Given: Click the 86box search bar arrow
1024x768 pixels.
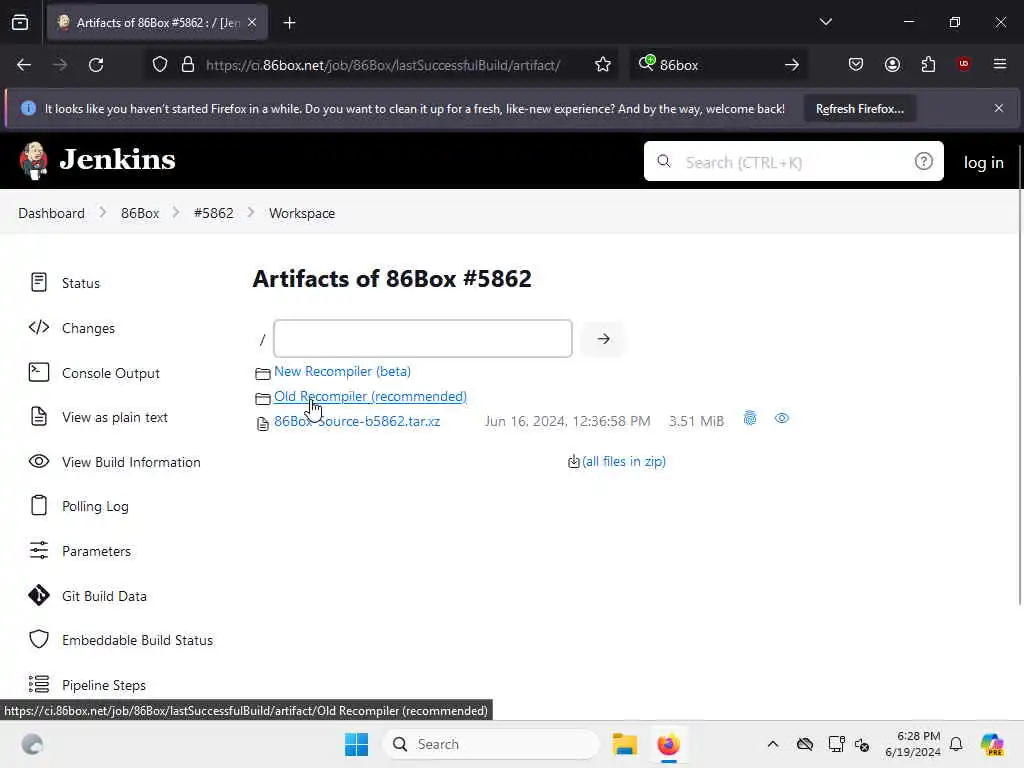Looking at the screenshot, I should [x=792, y=65].
